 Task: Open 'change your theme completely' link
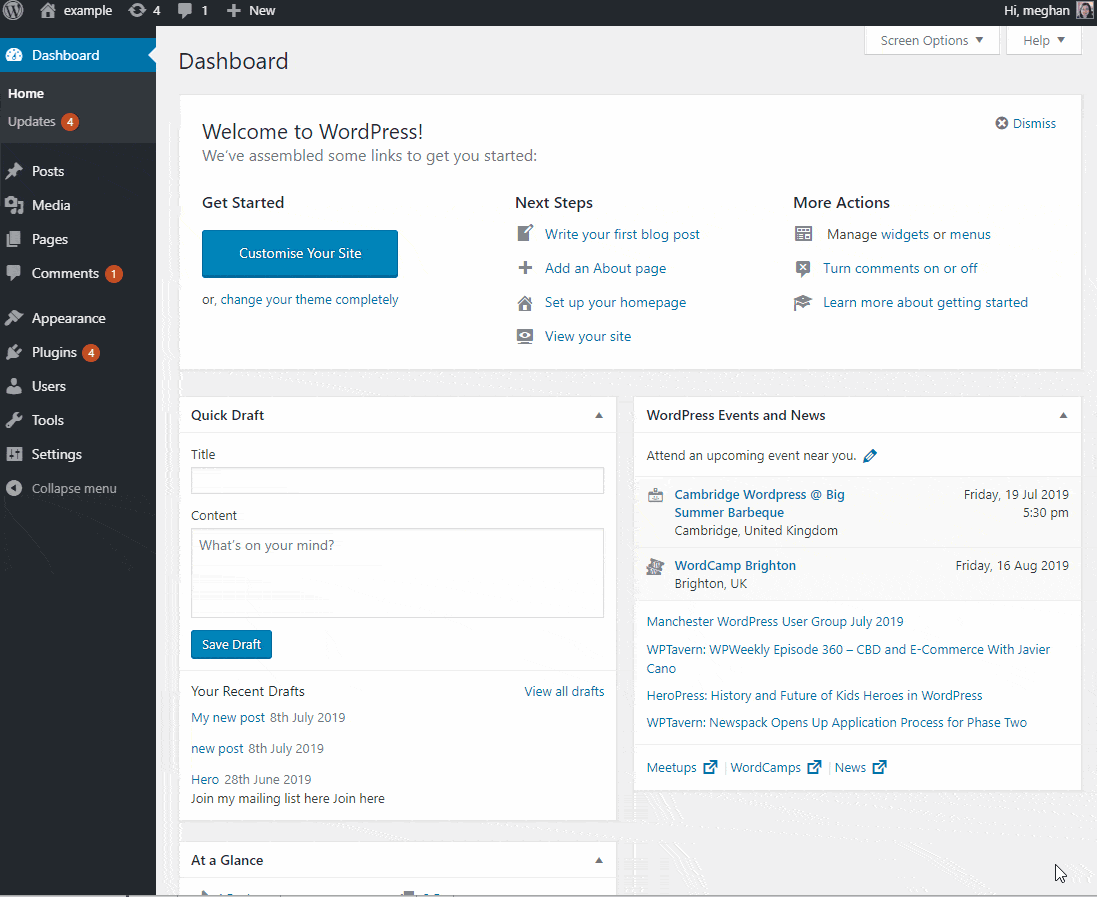(309, 299)
